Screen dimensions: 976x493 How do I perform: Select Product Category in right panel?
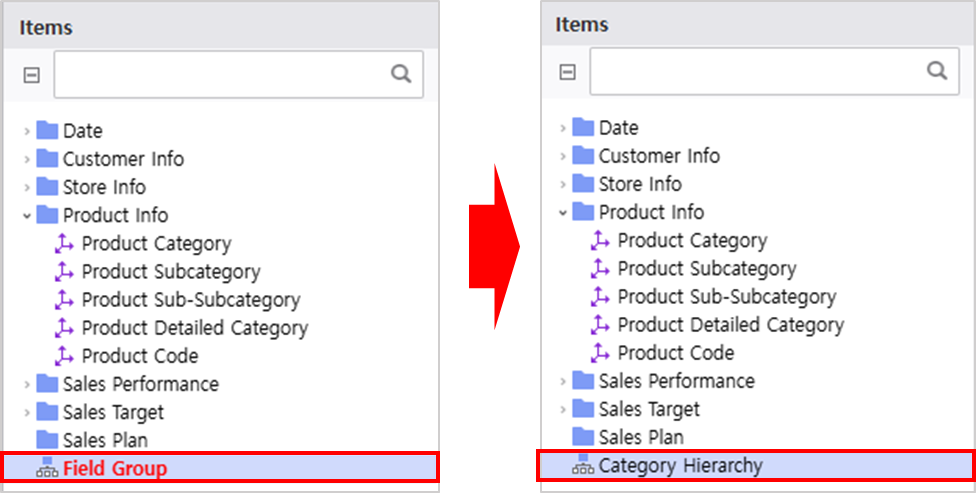(692, 241)
